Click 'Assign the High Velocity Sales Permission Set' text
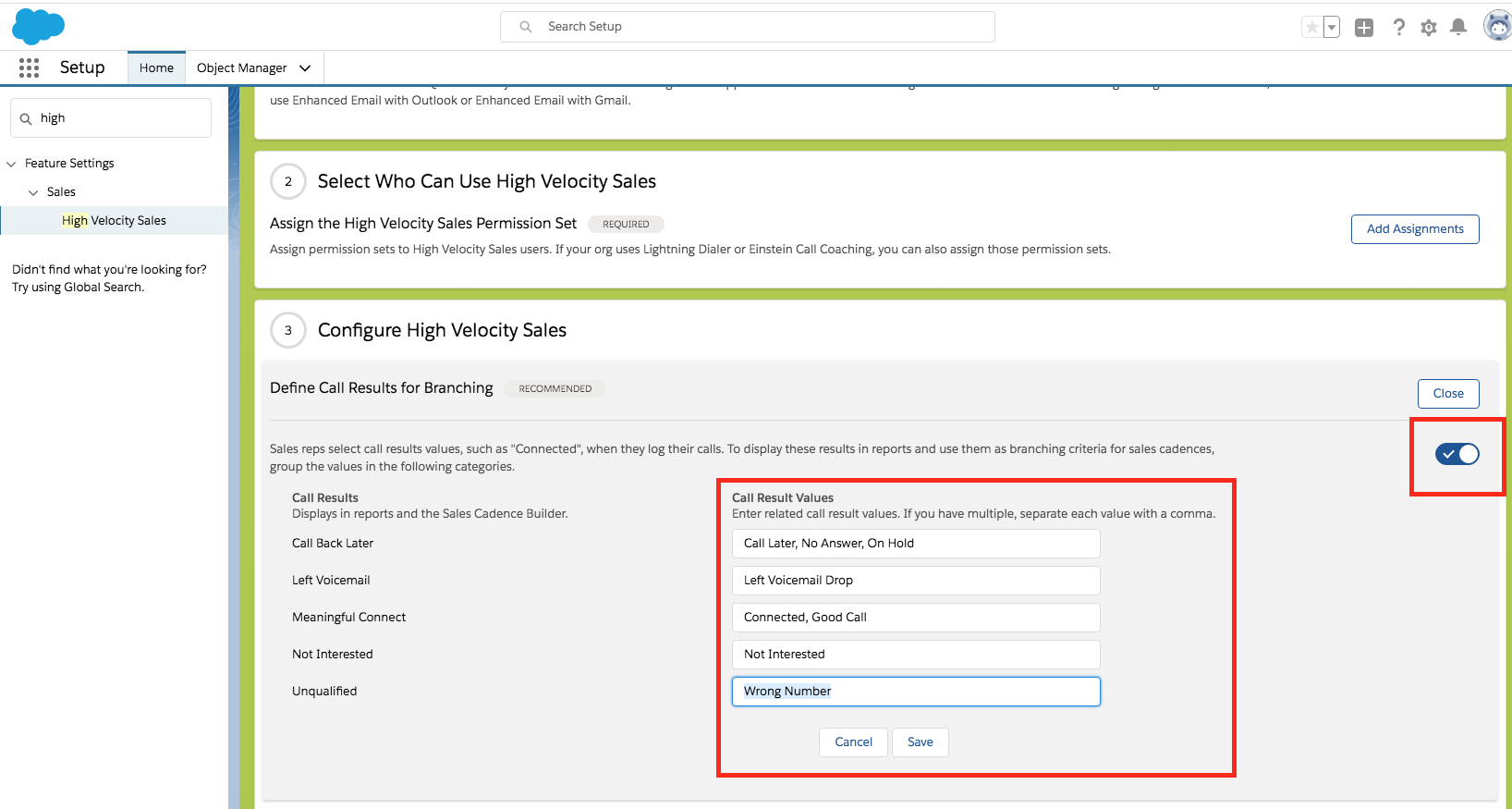The height and width of the screenshot is (809, 1512). pyautogui.click(x=423, y=224)
